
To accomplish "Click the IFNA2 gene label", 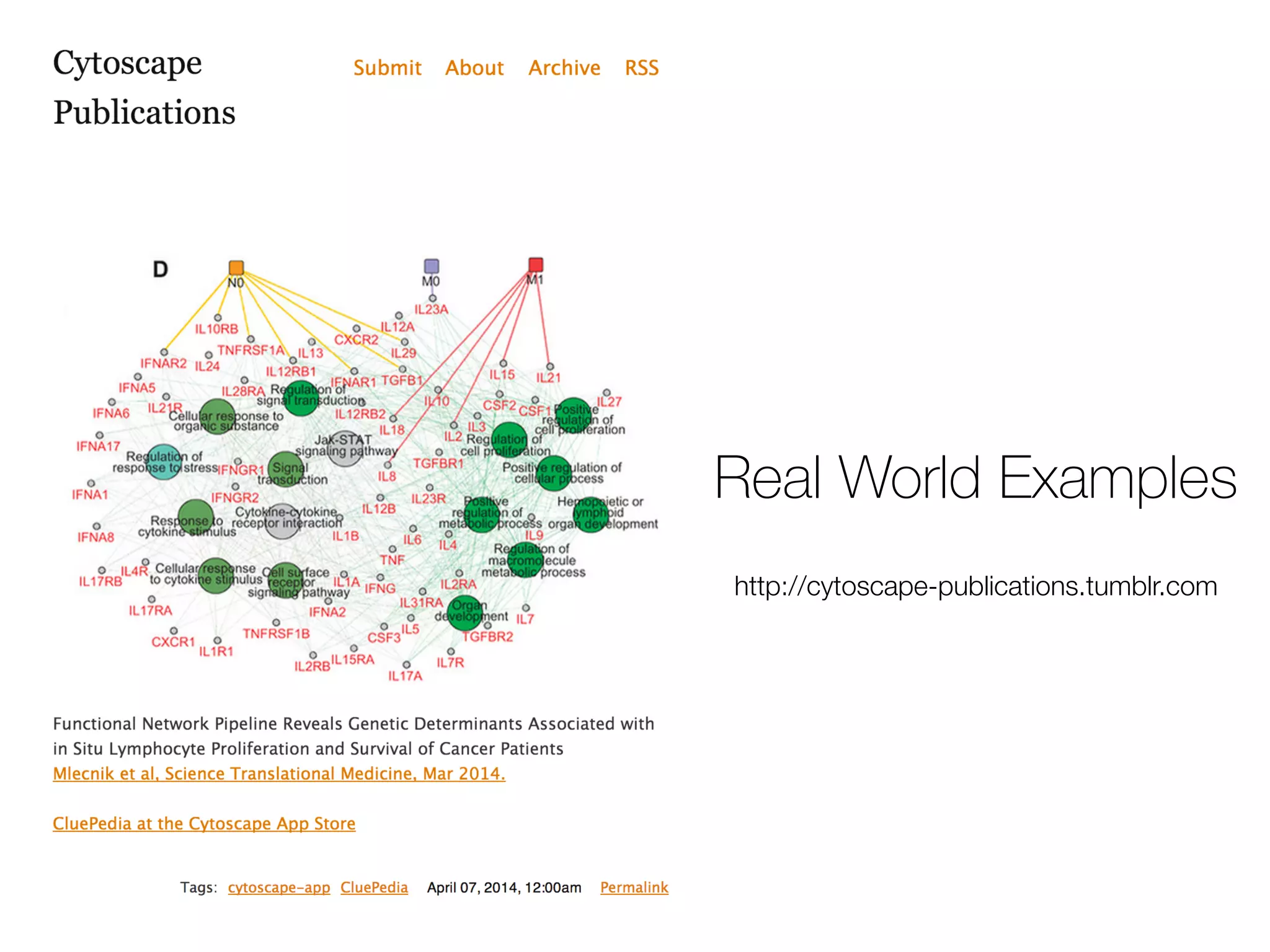I will pyautogui.click(x=327, y=612).
